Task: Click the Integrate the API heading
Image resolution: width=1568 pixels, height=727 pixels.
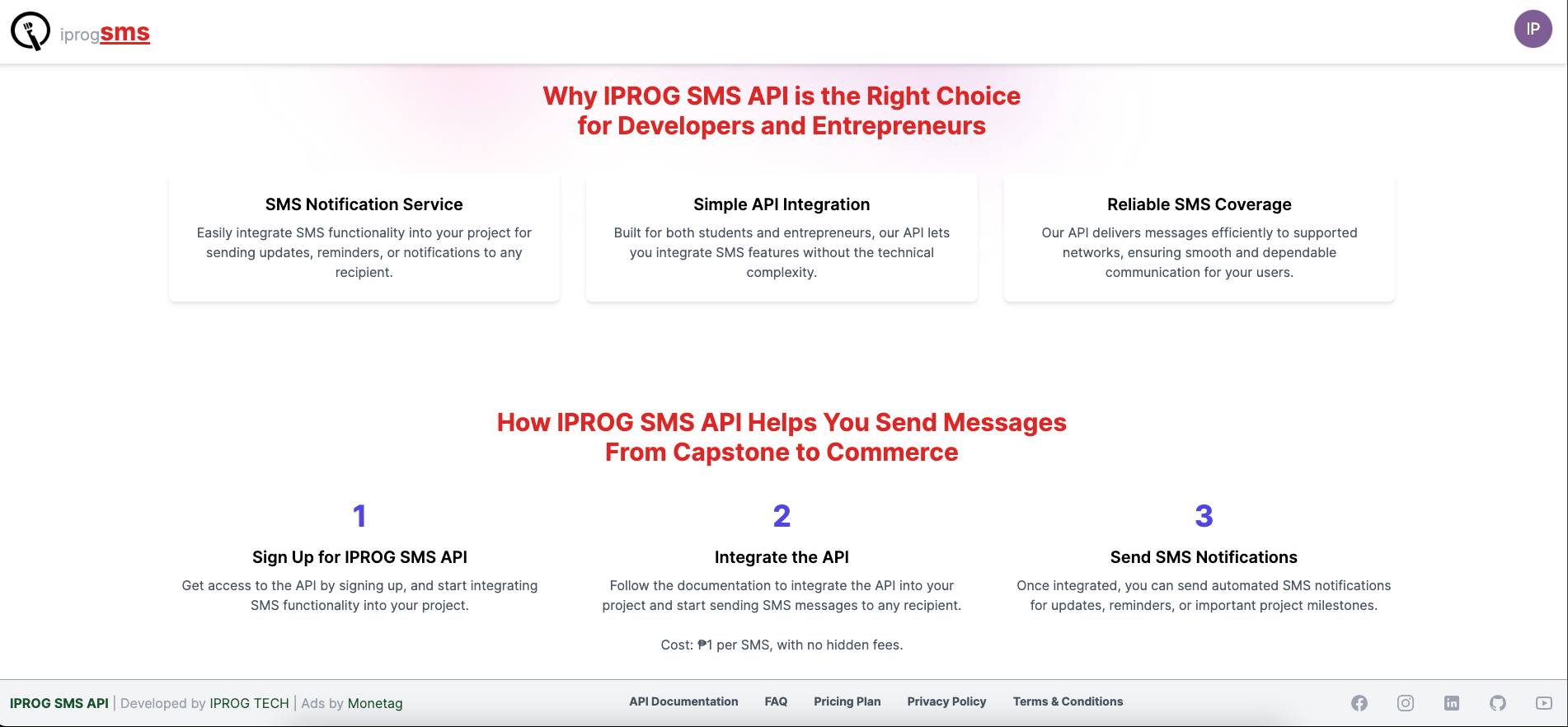Action: point(782,557)
